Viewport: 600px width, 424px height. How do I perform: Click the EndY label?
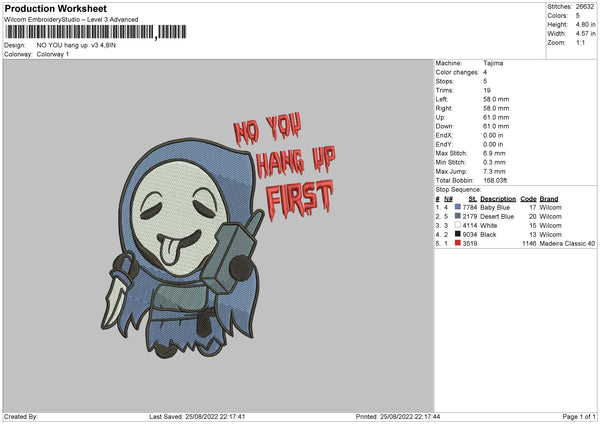(x=444, y=144)
